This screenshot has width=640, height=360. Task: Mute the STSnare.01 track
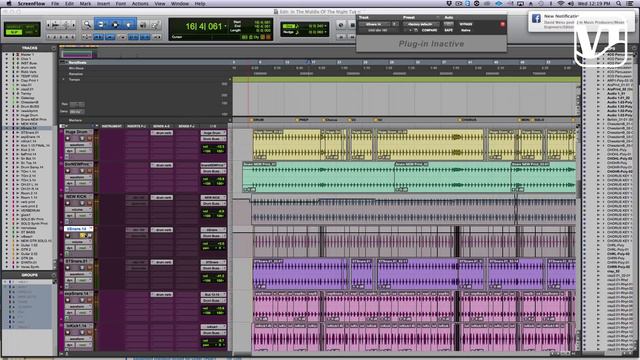pos(89,268)
